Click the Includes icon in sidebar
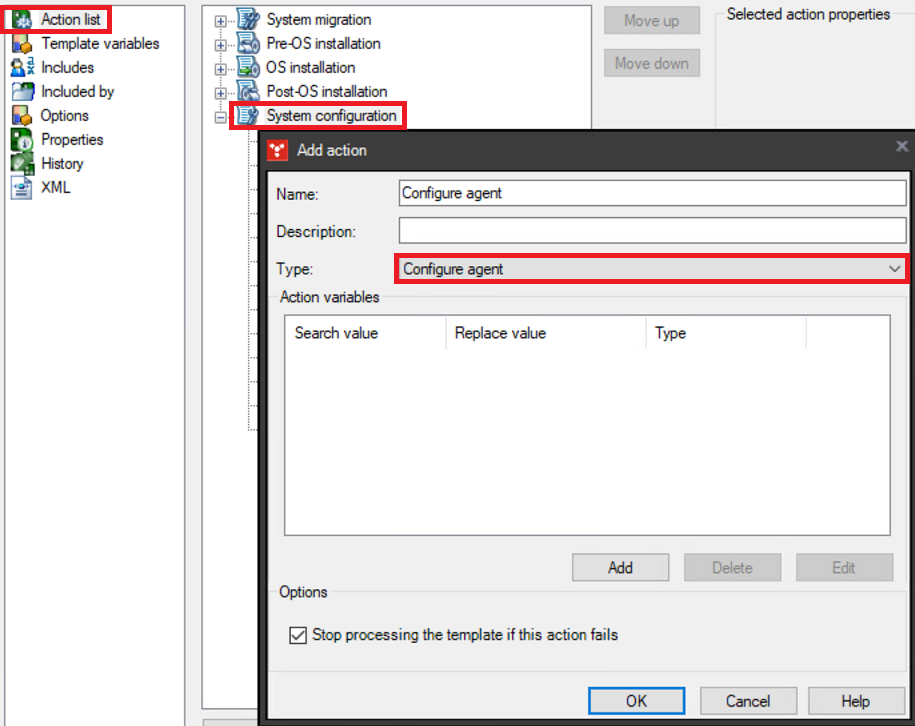This screenshot has height=726, width=915. pyautogui.click(x=20, y=67)
